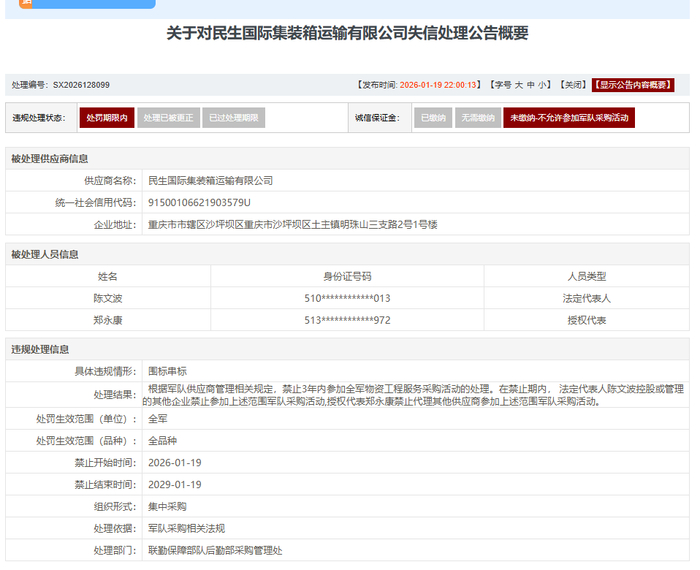
Task: Select the 已过处理期限 status tag
Action: tap(233, 118)
